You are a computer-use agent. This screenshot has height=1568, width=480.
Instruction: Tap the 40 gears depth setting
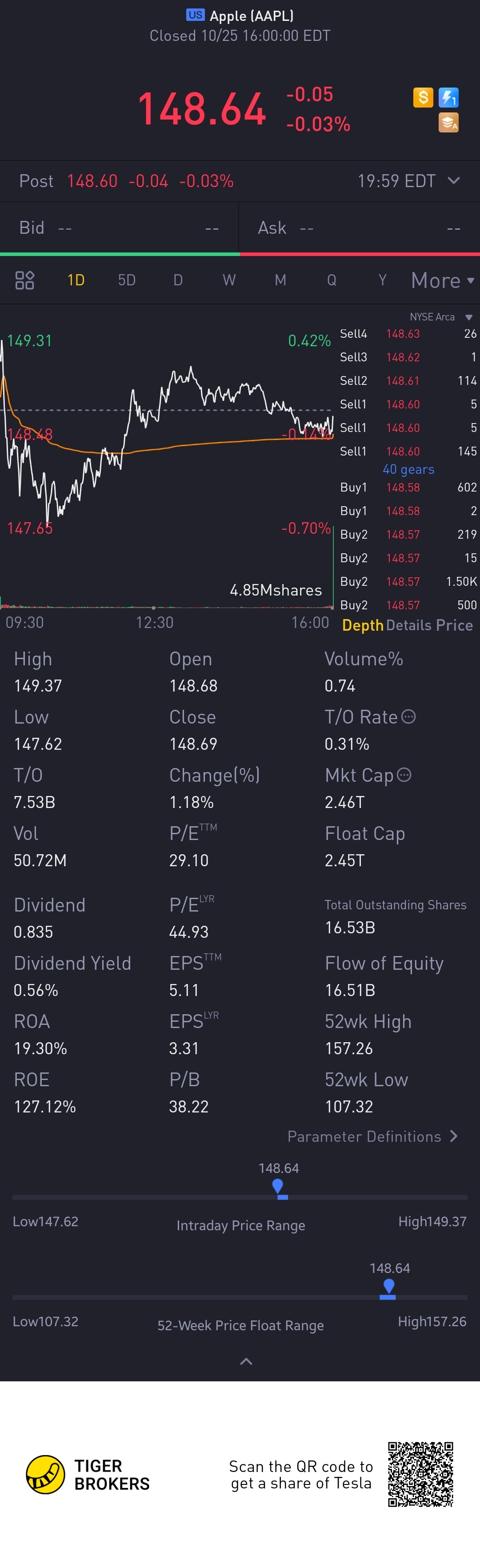coord(408,469)
